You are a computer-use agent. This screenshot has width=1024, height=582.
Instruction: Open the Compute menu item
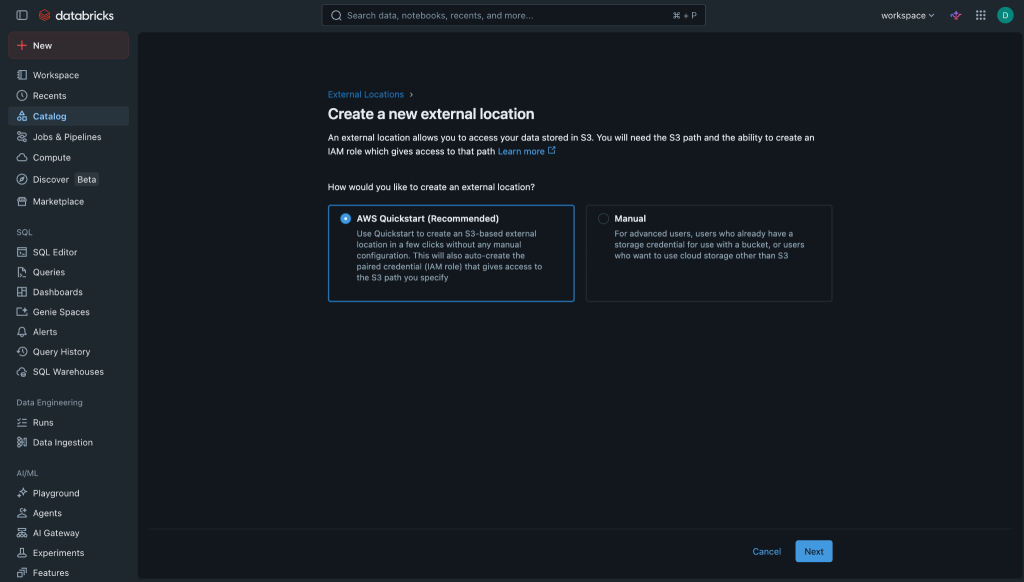click(x=69, y=157)
